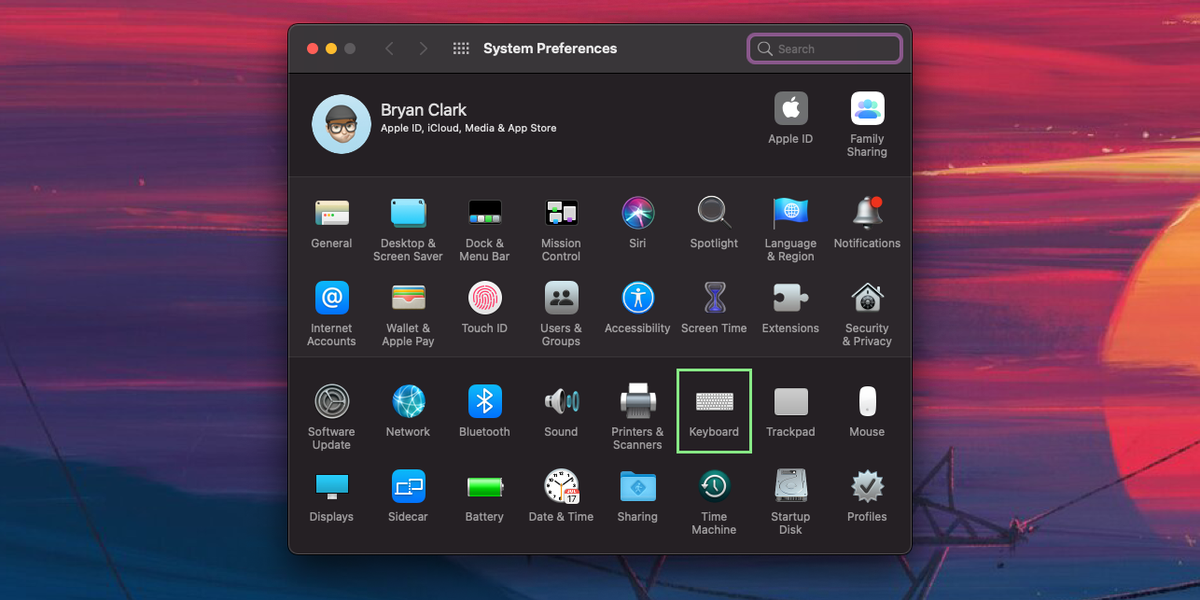This screenshot has height=600, width=1200.
Task: Show all preference panes via grid icon
Action: pos(460,47)
